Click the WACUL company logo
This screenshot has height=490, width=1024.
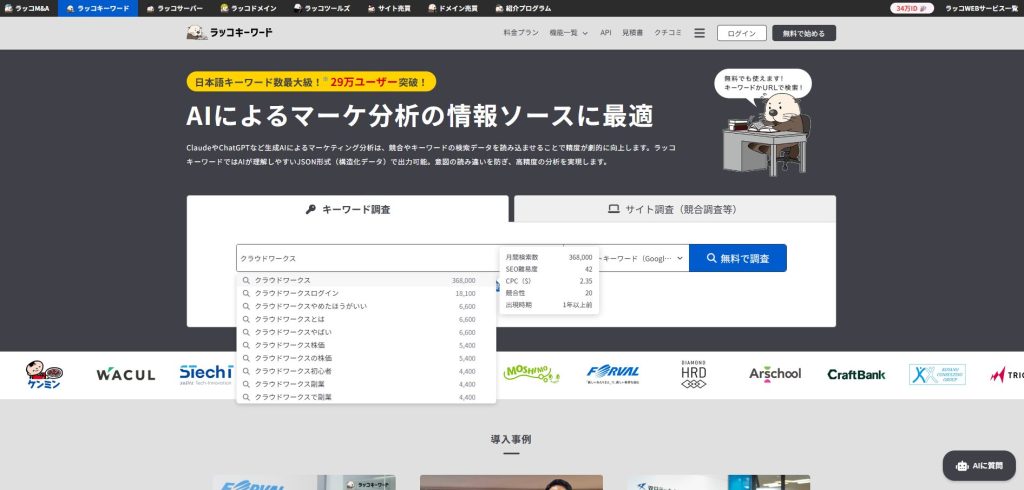point(125,374)
